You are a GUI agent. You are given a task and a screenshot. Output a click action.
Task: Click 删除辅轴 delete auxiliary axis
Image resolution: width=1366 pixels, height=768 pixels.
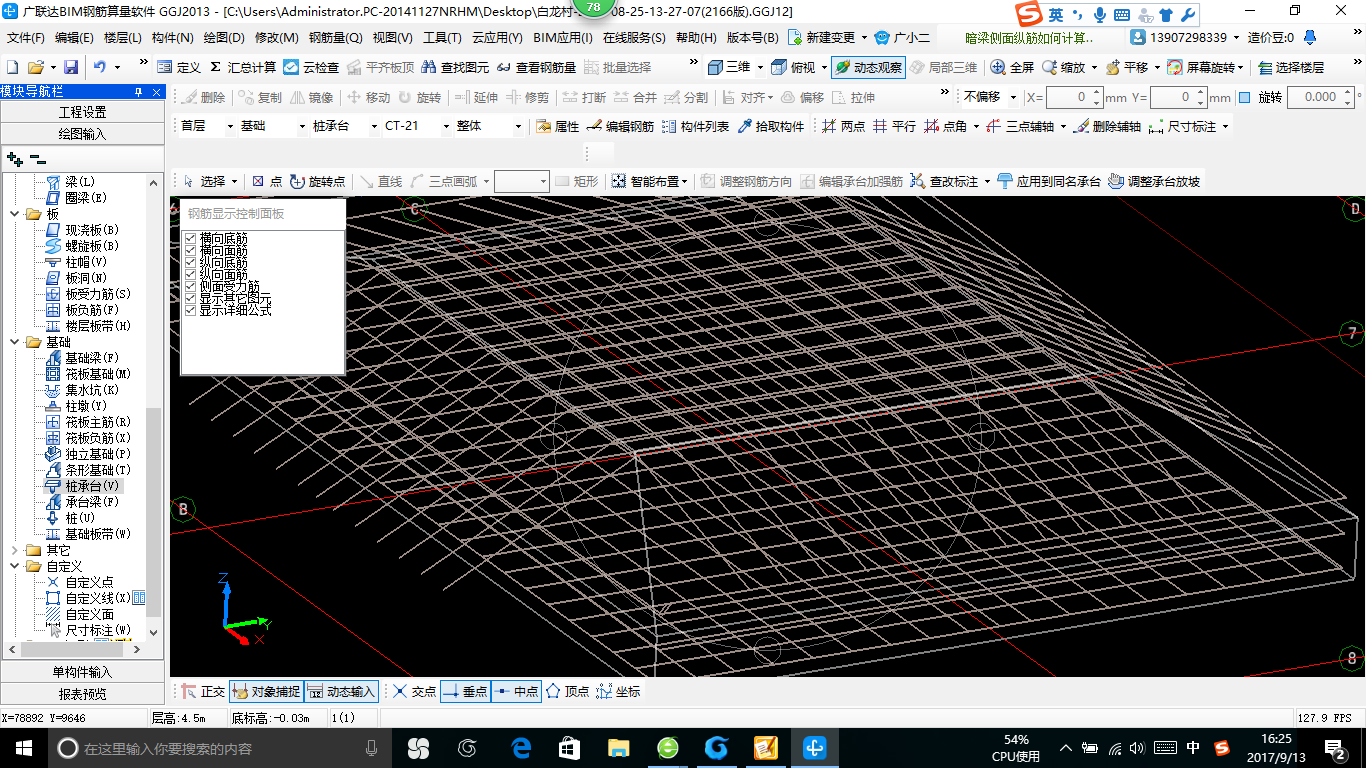pyautogui.click(x=1107, y=127)
